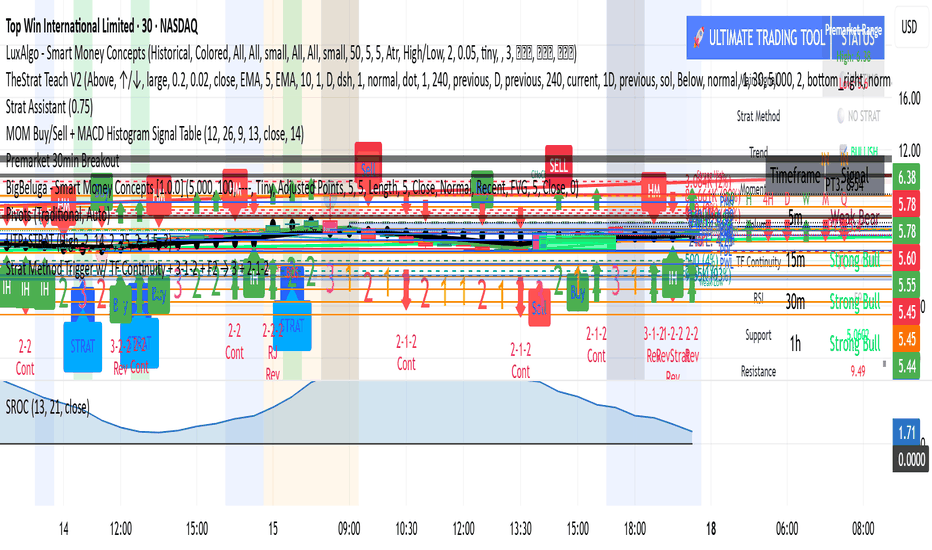Select Strong Bull in the 15m row

click(855, 260)
